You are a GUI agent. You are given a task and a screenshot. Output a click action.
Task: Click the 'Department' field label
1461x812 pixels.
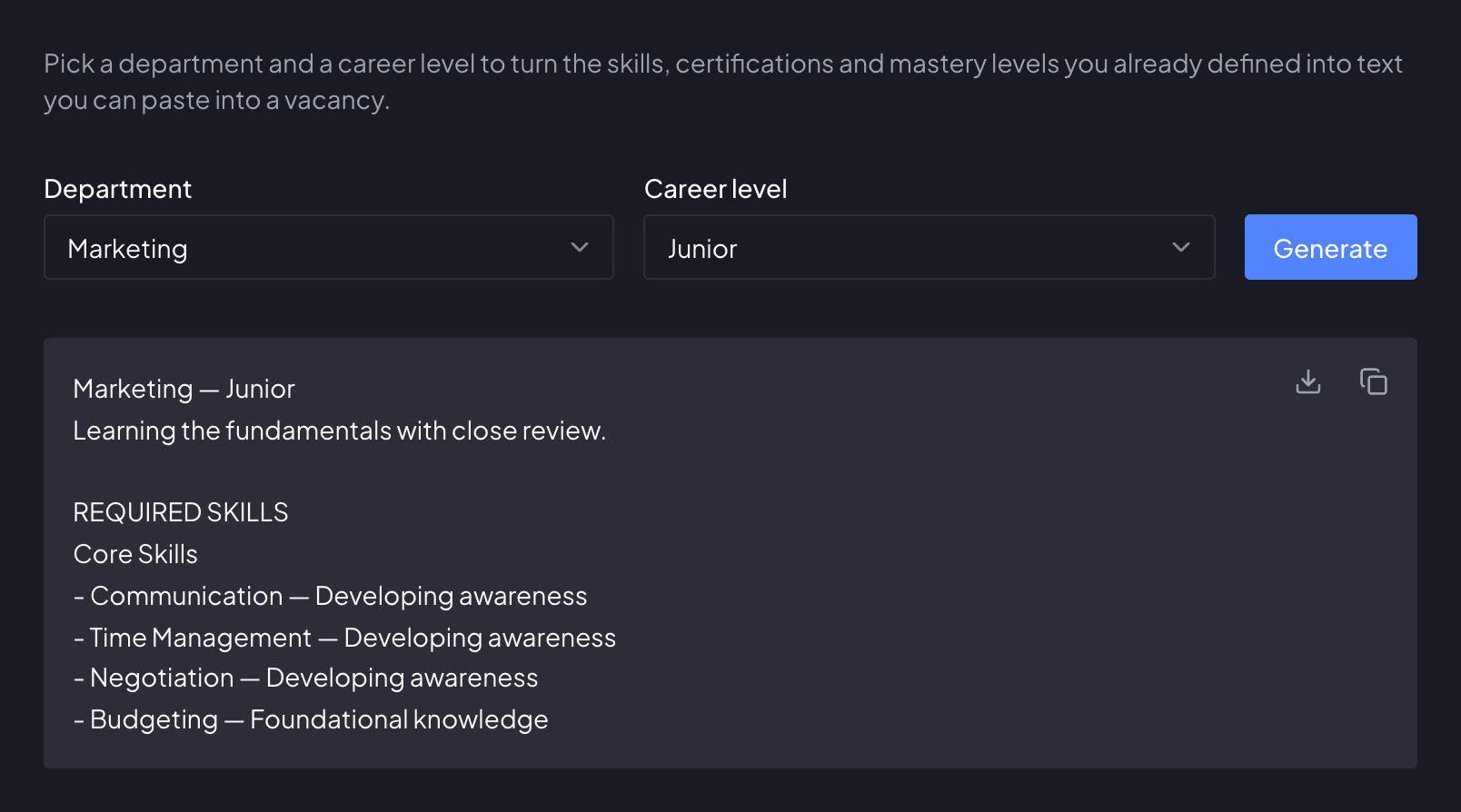click(118, 189)
